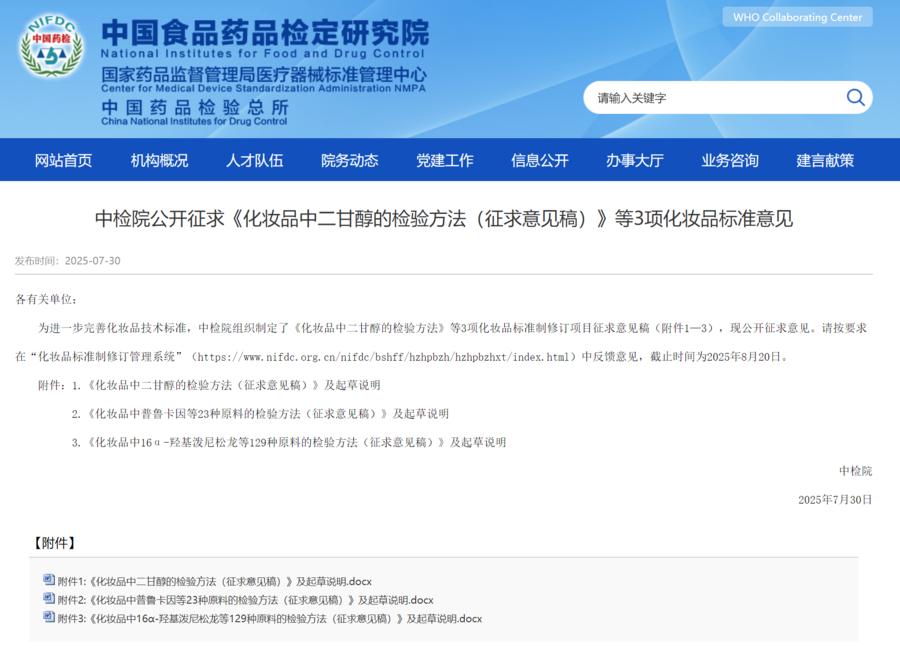900x657 pixels.
Task: Open 院务动态 navigation item
Action: pyautogui.click(x=349, y=160)
